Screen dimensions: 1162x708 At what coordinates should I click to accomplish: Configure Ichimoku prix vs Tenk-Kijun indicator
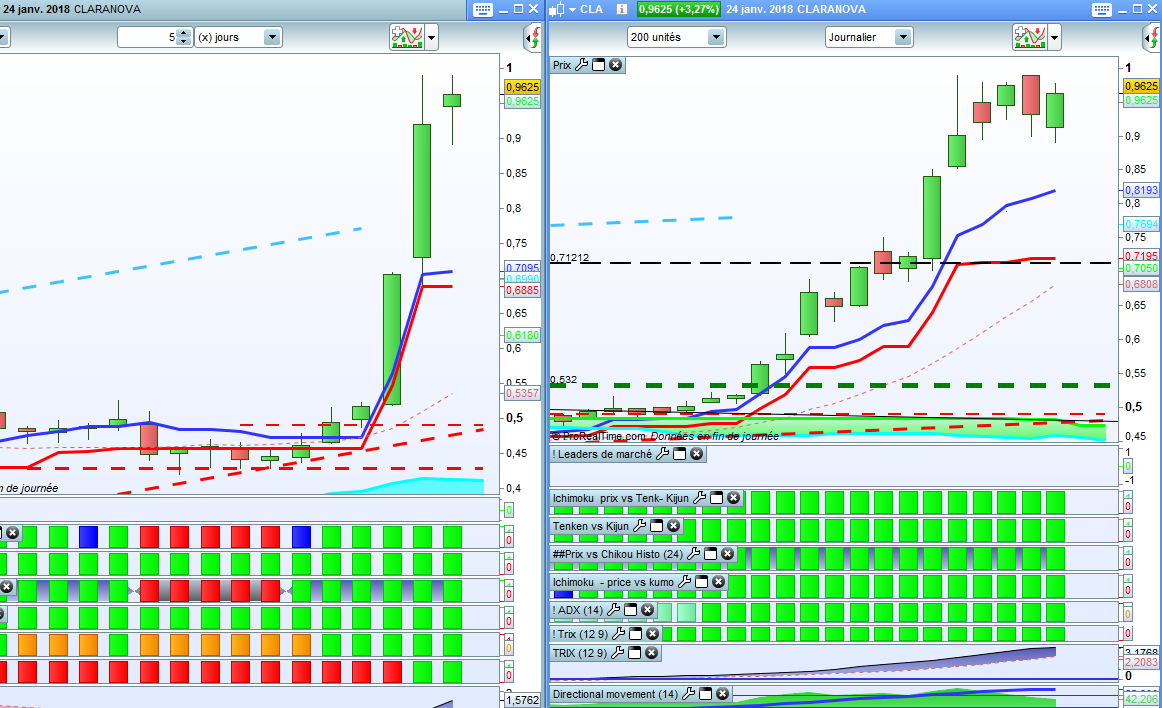(x=699, y=498)
